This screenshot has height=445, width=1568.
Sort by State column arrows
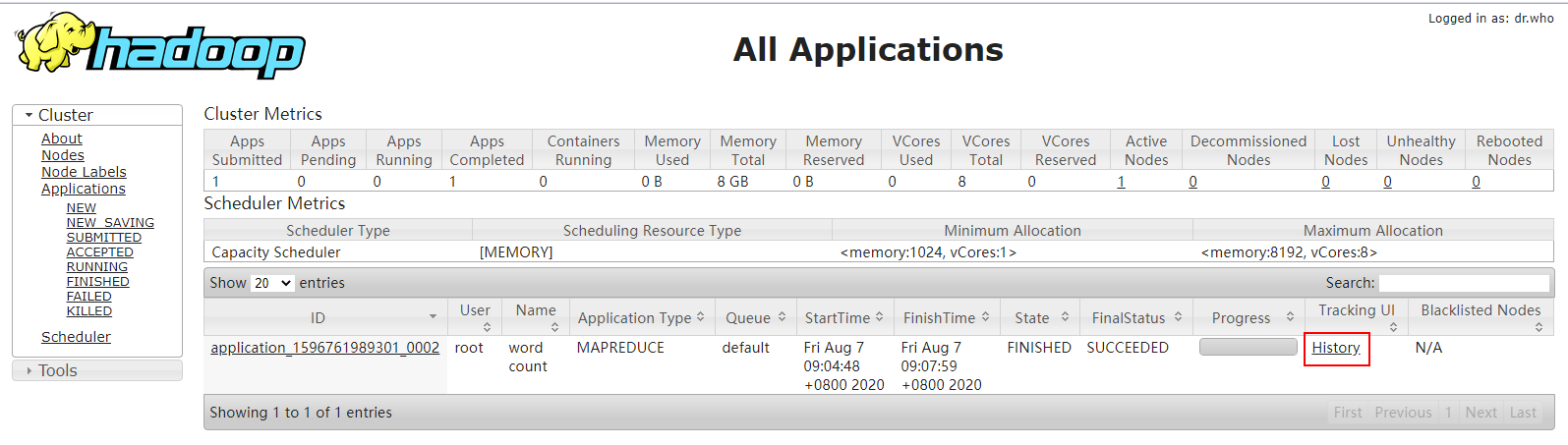pos(1065,316)
